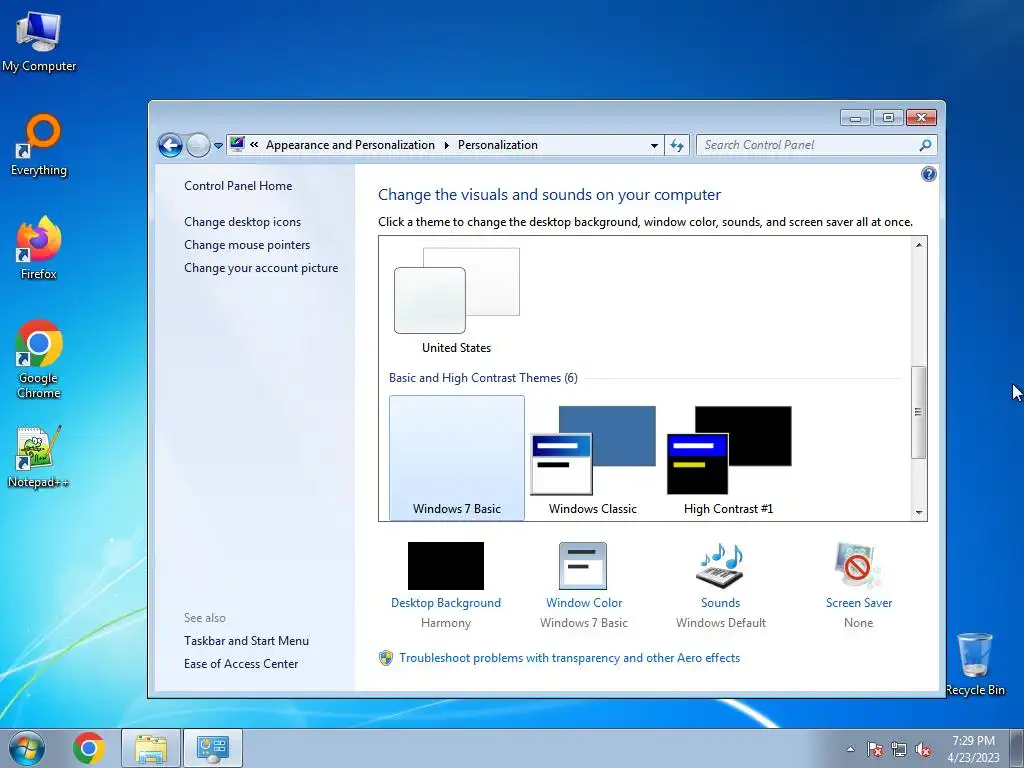1024x768 pixels.
Task: Click the Desktop Background text link
Action: point(446,603)
